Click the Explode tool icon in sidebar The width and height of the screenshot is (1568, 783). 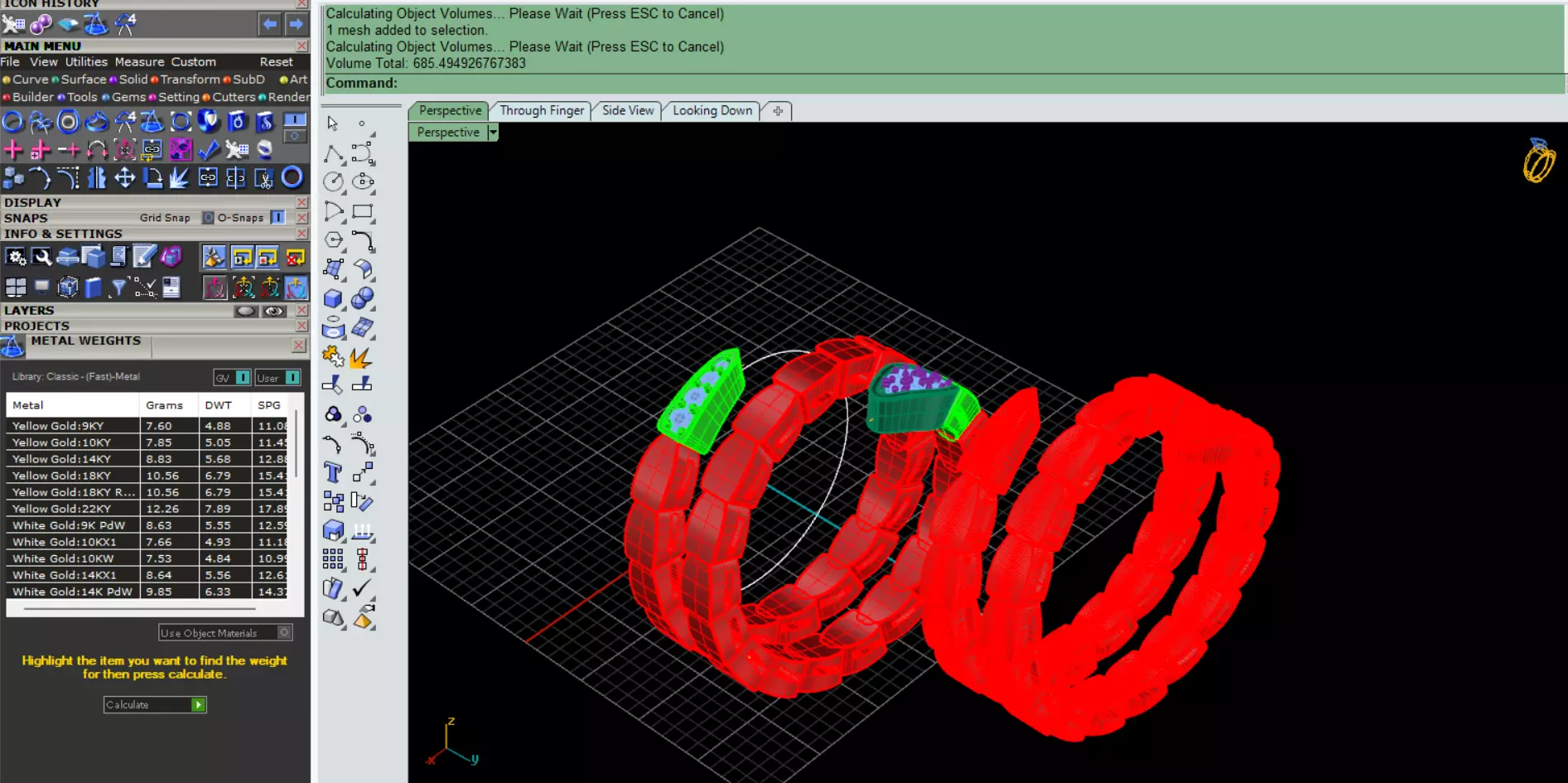362,358
